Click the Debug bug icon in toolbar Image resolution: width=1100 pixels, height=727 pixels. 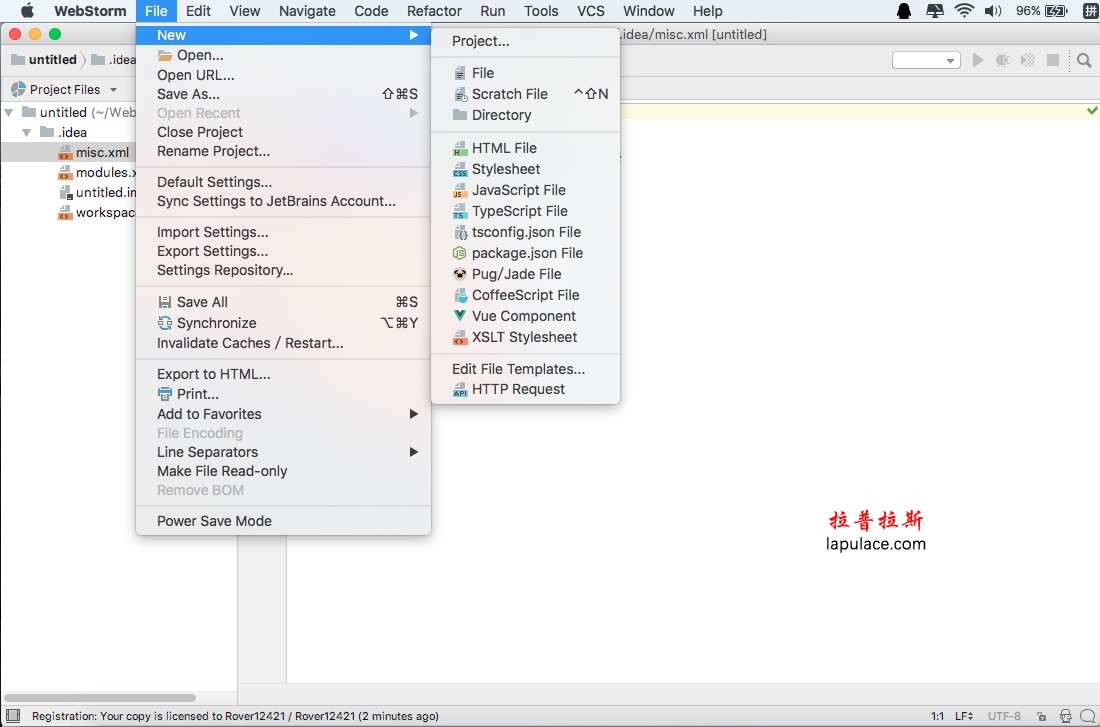[x=1002, y=60]
